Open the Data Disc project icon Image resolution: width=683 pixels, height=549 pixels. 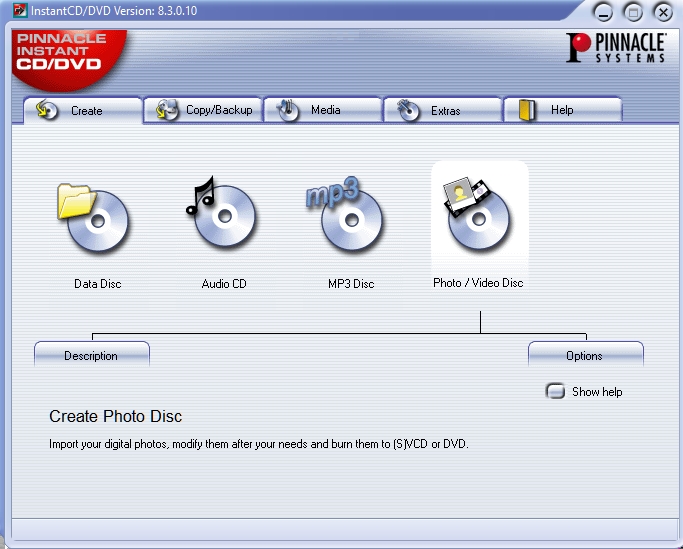[x=93, y=217]
